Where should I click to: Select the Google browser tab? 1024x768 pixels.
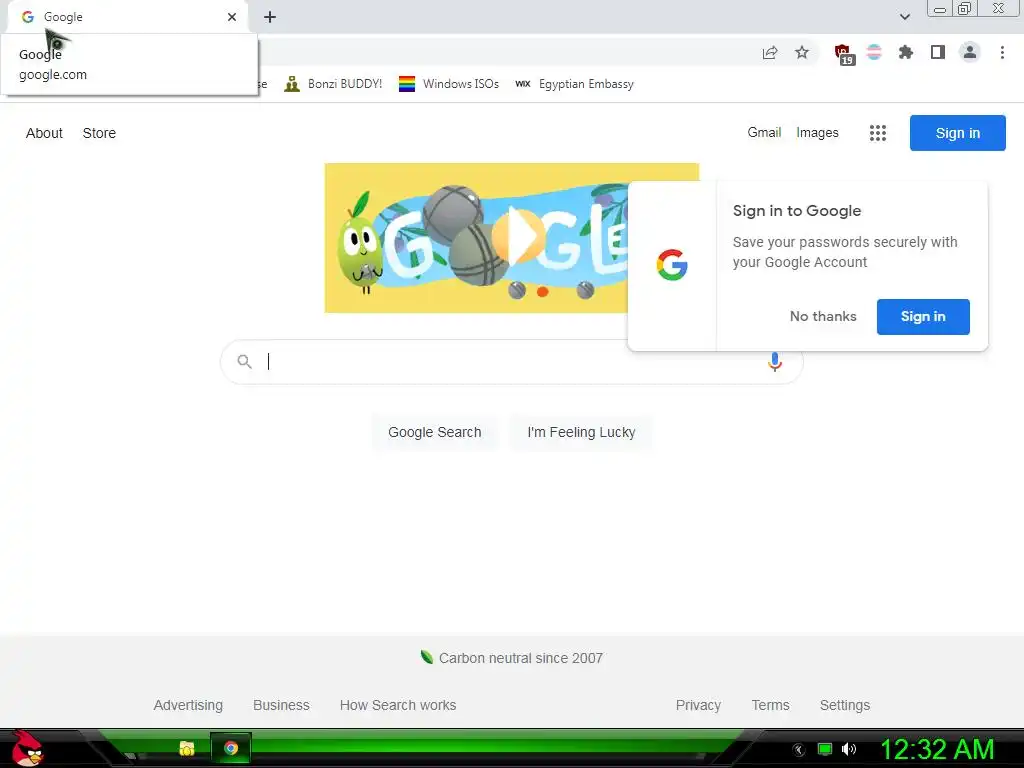[x=127, y=17]
